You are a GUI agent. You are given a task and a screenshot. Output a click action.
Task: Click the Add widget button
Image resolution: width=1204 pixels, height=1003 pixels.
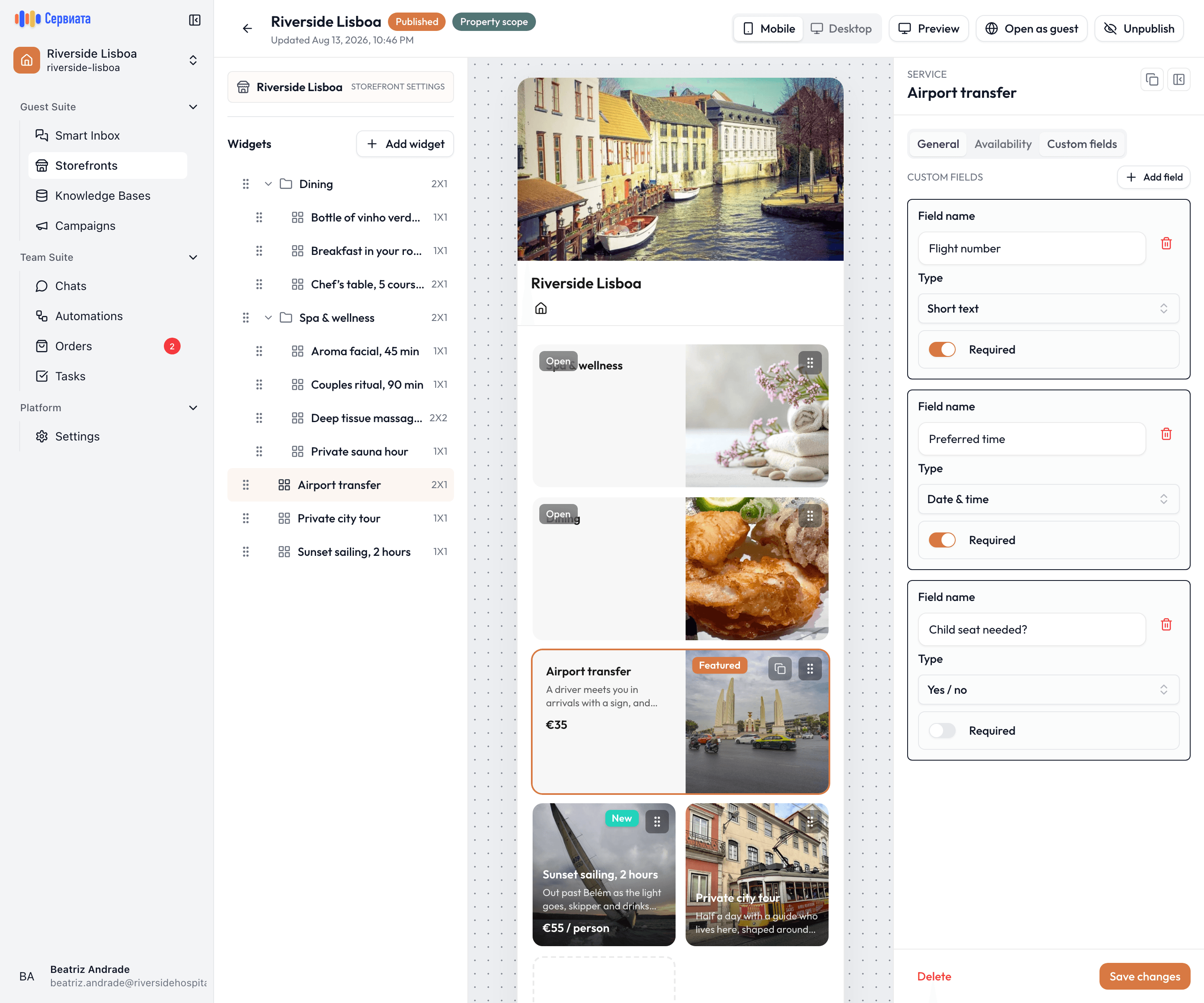tap(405, 144)
